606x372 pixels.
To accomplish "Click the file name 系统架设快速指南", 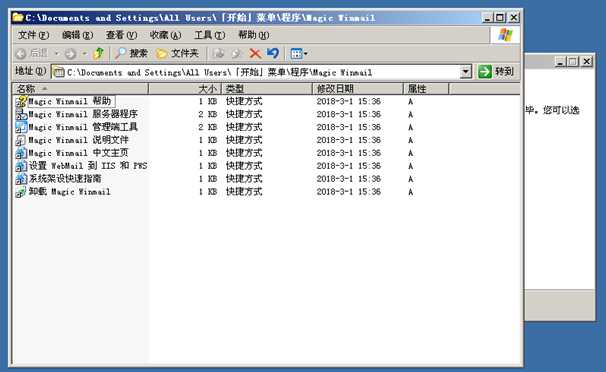I will (65, 179).
